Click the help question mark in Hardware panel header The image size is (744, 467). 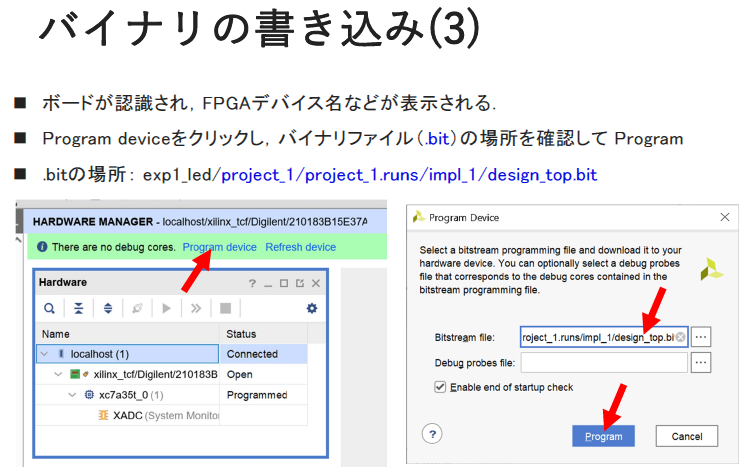click(252, 283)
